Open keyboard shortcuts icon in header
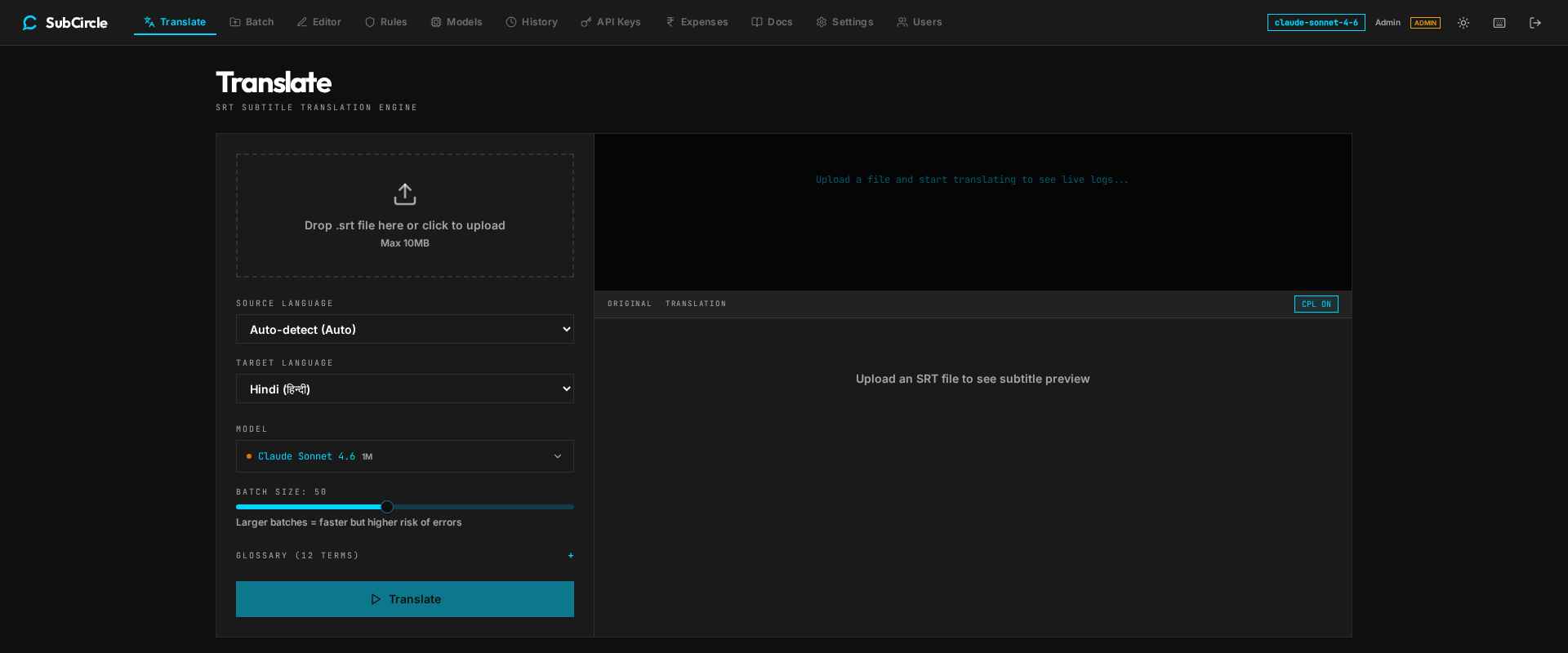Screen dimensions: 1568x653 click(x=1499, y=23)
